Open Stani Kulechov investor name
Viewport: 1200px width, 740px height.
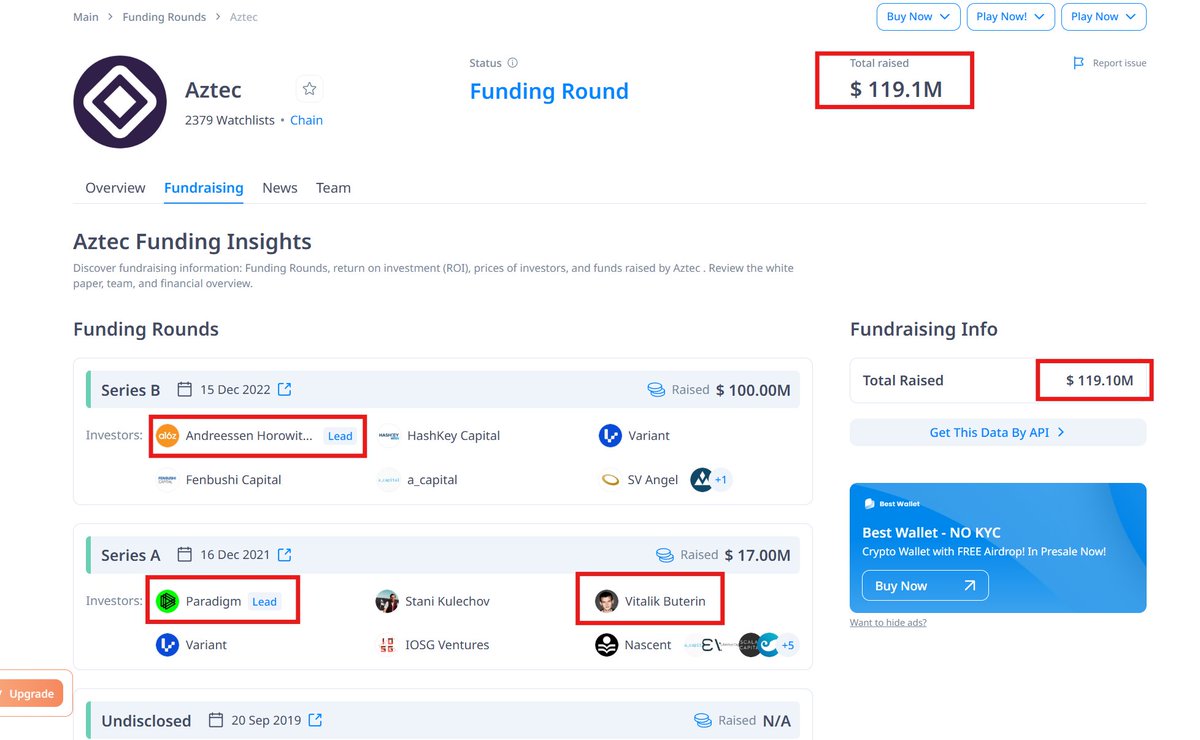pyautogui.click(x=447, y=602)
